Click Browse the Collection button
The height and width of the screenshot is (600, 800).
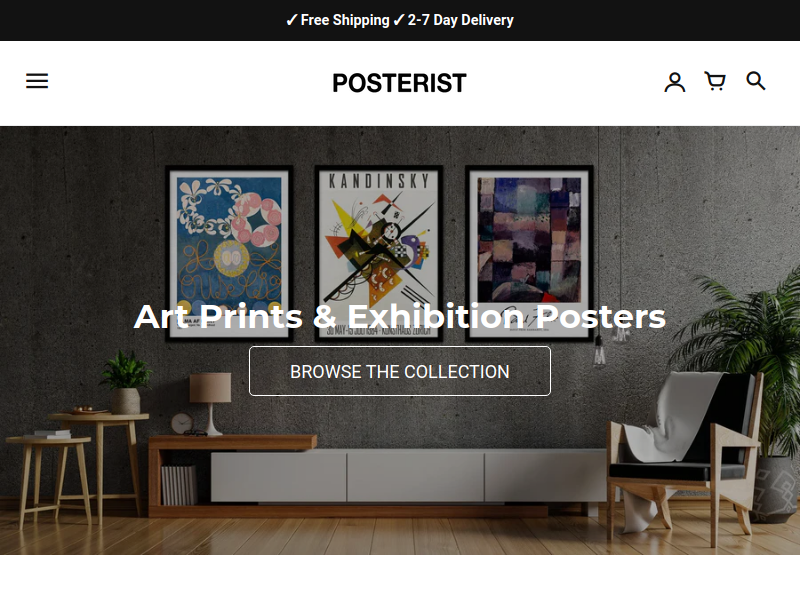[399, 371]
